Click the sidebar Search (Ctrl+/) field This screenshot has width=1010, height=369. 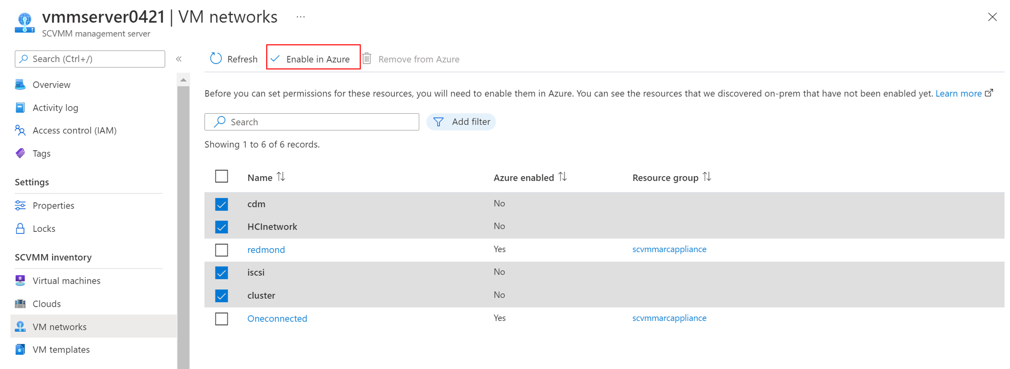pyautogui.click(x=90, y=59)
